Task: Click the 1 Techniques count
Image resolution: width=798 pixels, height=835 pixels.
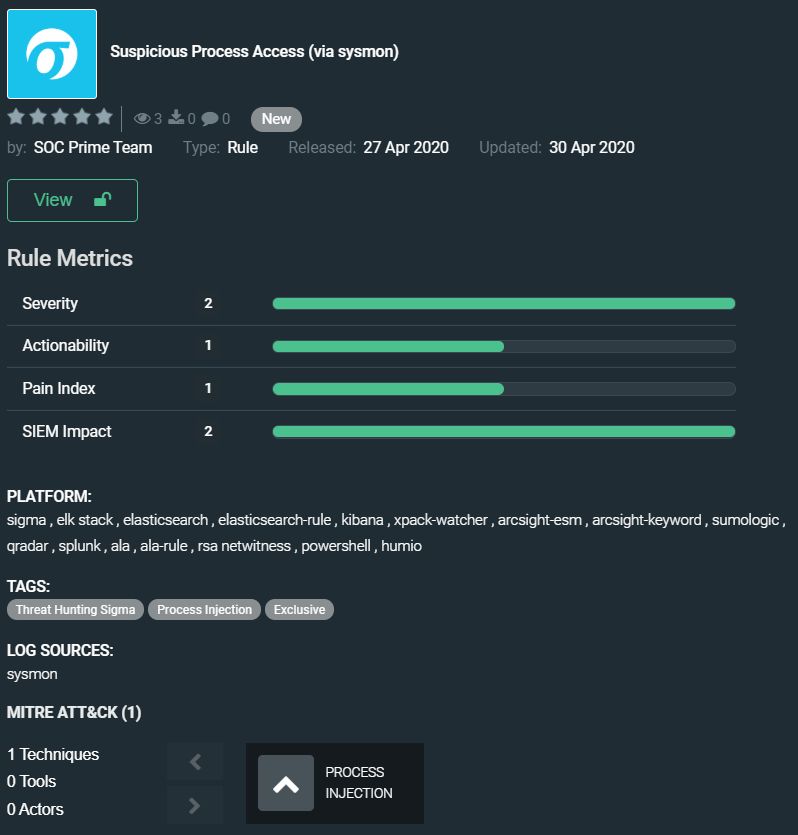Action: pos(53,755)
